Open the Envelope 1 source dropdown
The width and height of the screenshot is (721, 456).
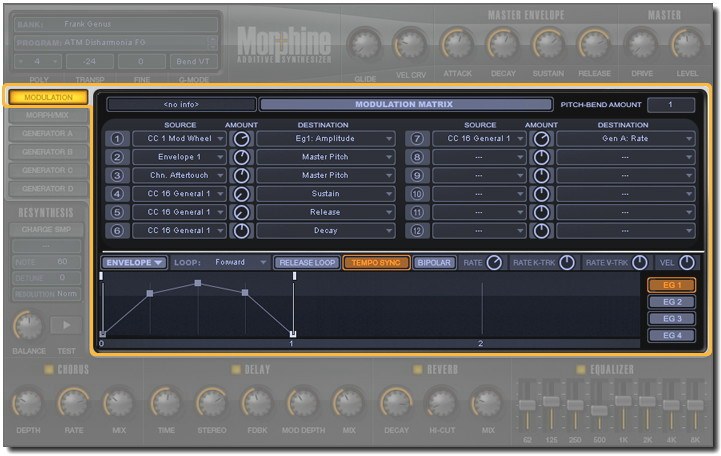point(180,157)
